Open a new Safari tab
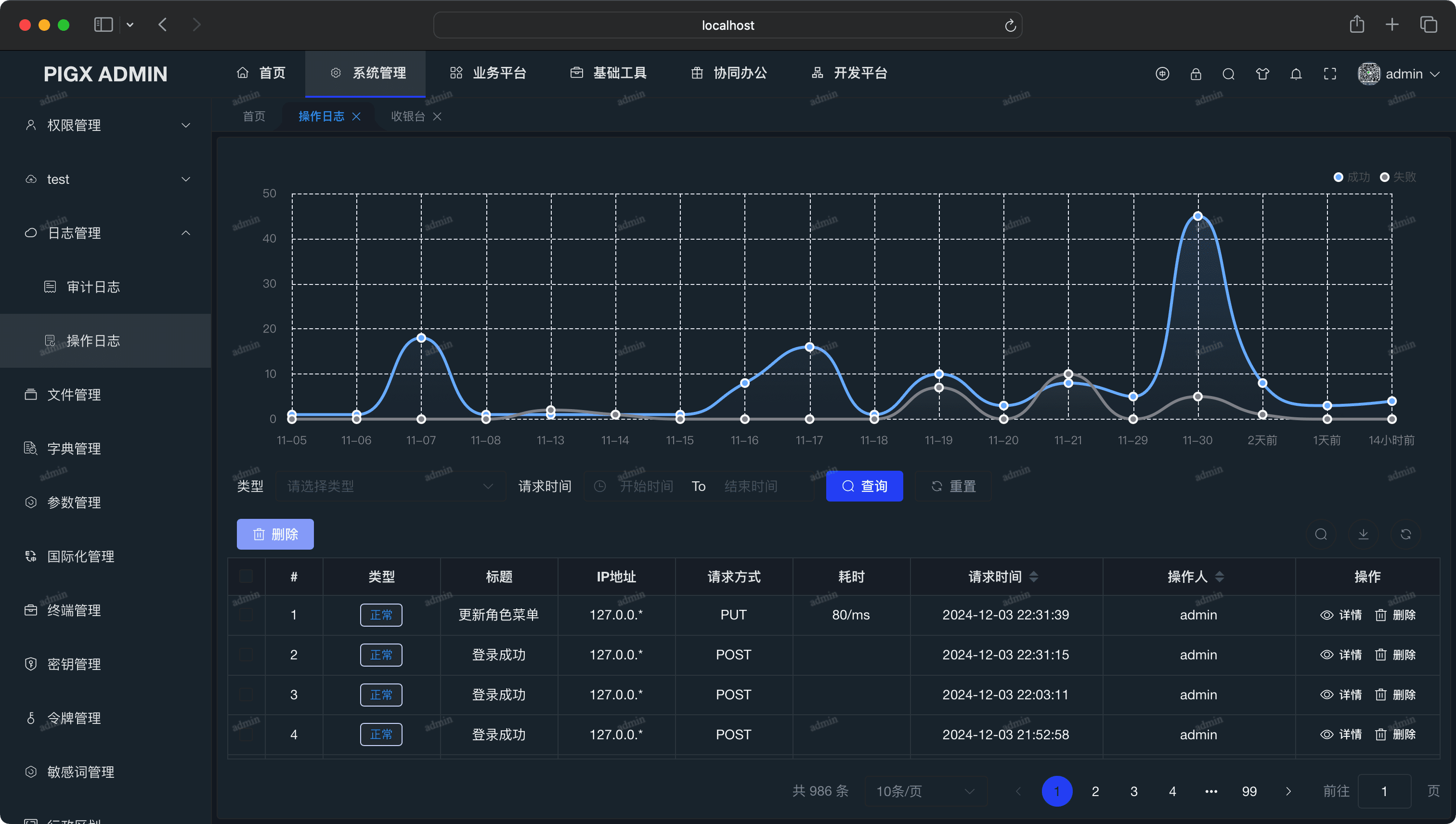 (1392, 25)
